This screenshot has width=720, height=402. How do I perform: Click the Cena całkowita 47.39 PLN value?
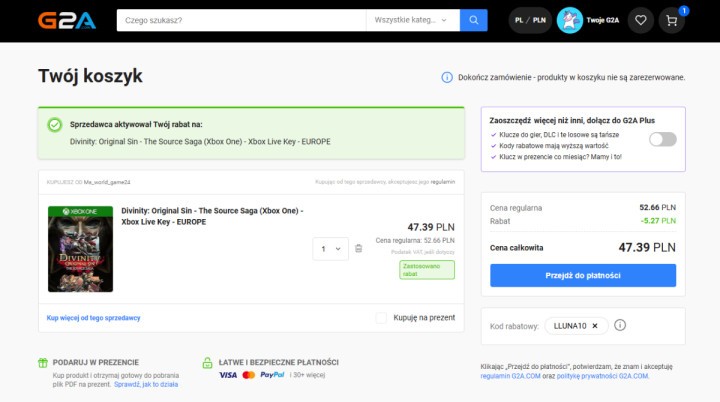[x=647, y=248]
